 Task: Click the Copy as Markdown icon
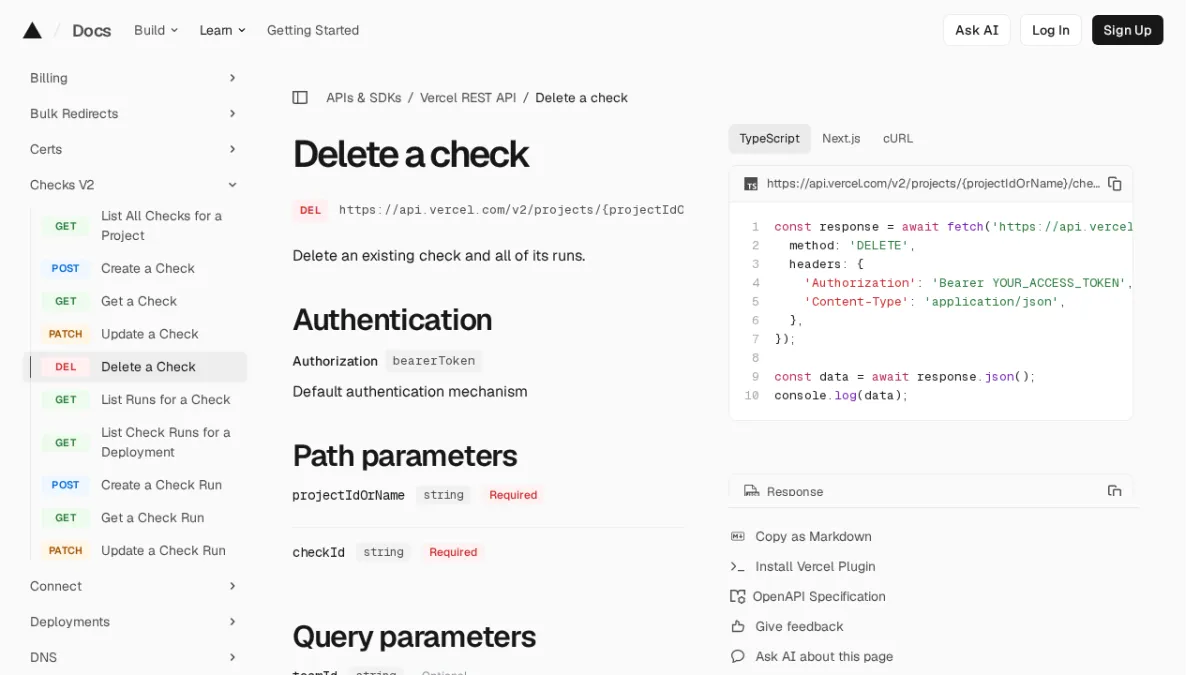coord(738,537)
